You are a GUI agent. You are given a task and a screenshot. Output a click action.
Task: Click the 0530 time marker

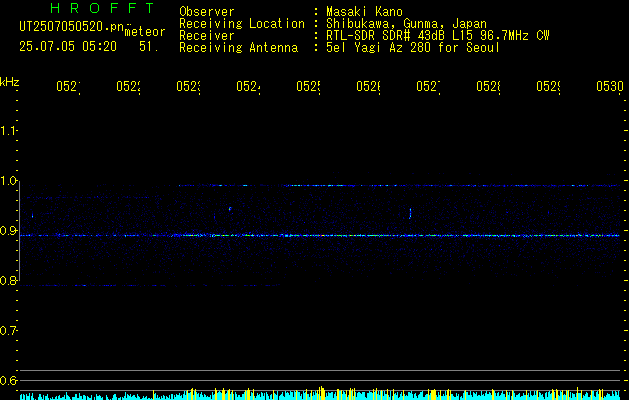pyautogui.click(x=610, y=86)
